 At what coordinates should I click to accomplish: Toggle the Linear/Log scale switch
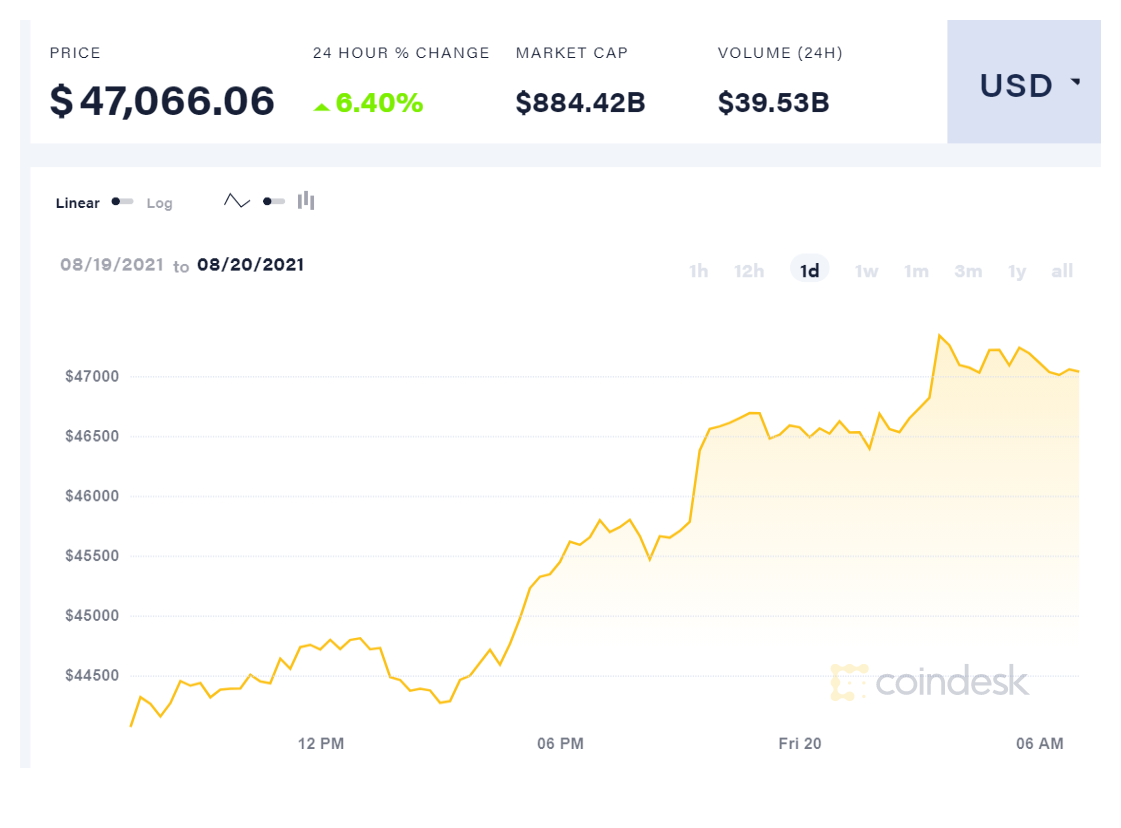click(x=123, y=202)
